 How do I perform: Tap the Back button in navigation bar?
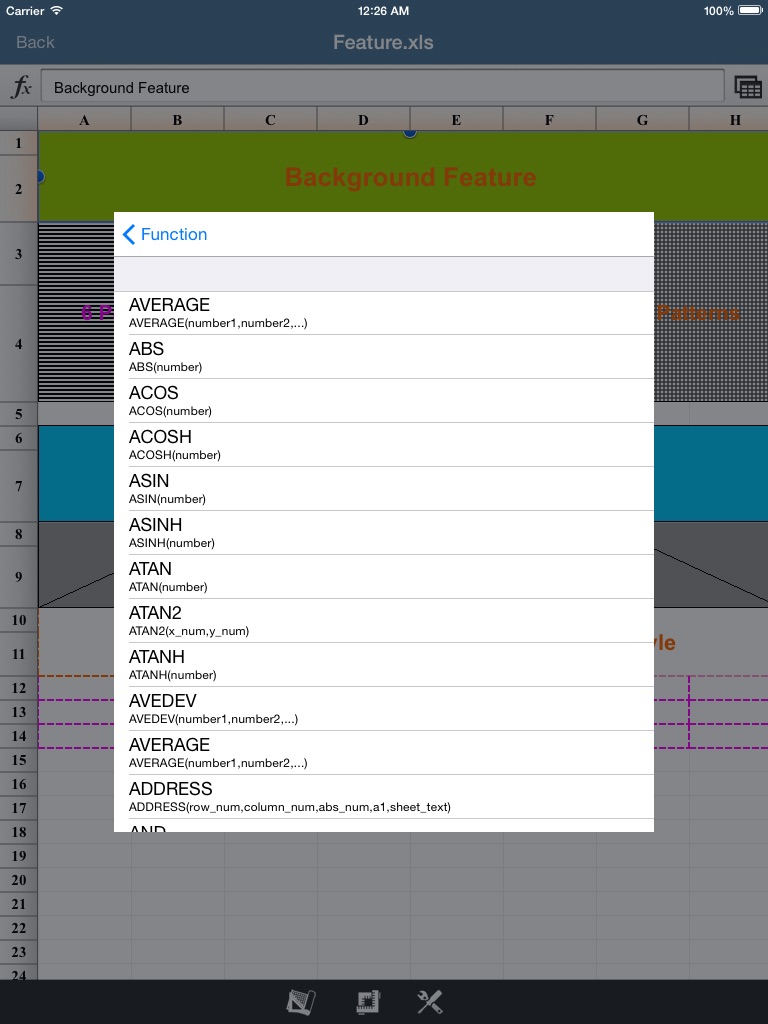[x=35, y=42]
